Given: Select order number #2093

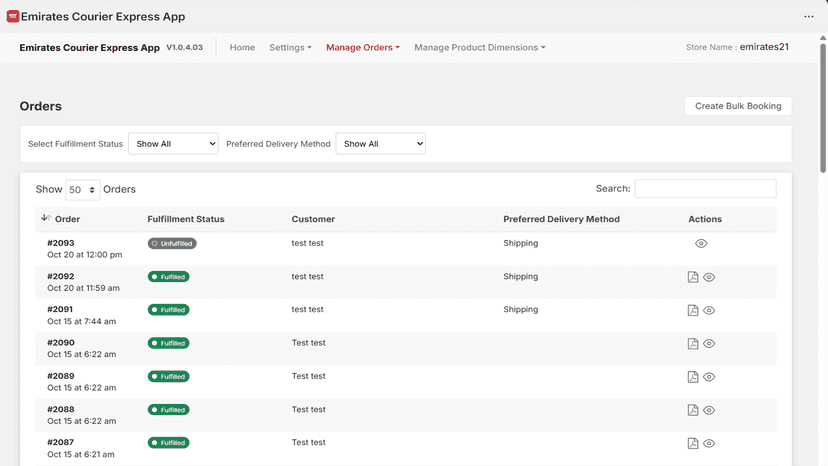Looking at the screenshot, I should point(61,243).
